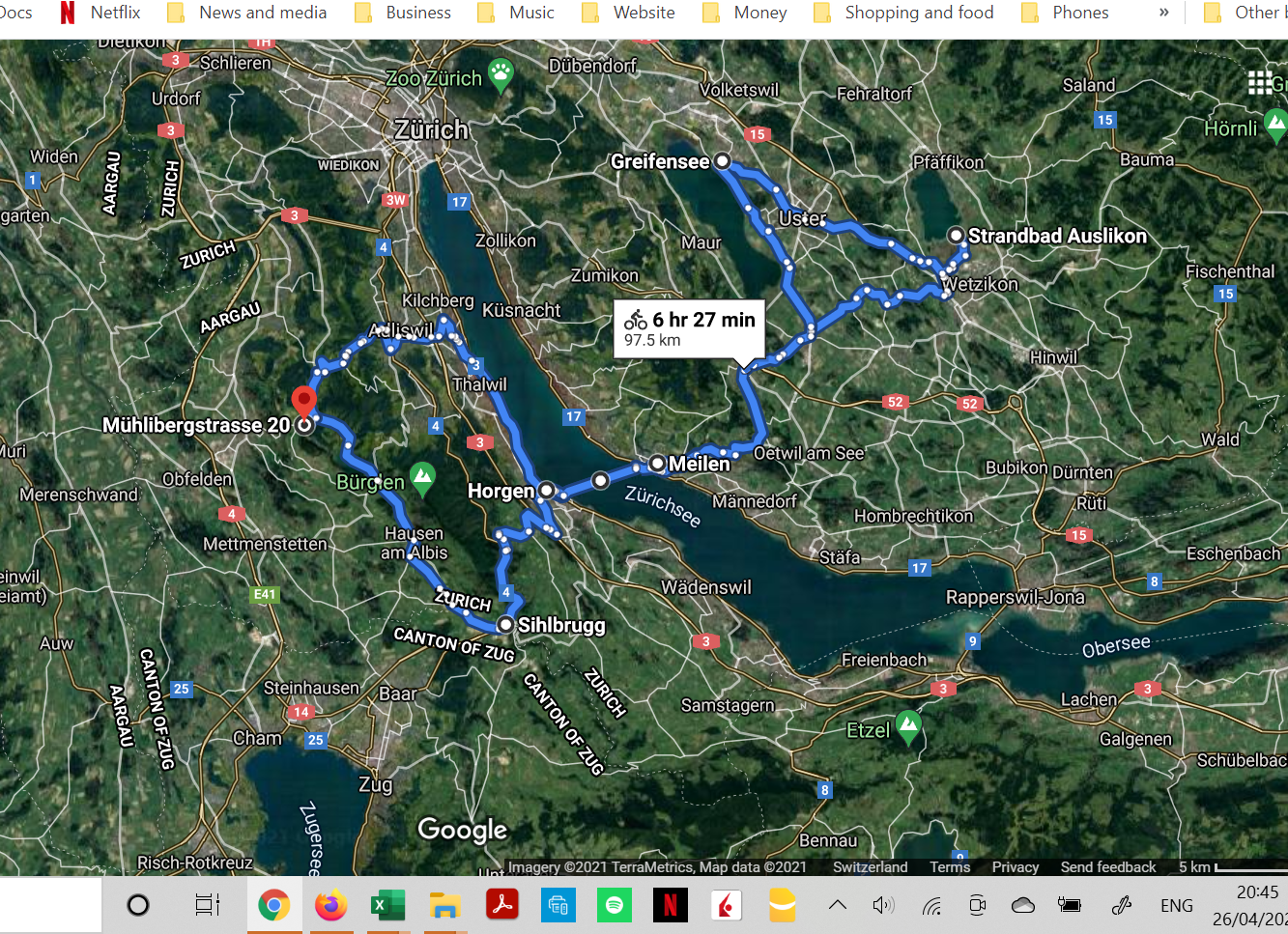Viewport: 1288px width, 934px height.
Task: Open the Money bookmarks folder
Action: [x=745, y=13]
